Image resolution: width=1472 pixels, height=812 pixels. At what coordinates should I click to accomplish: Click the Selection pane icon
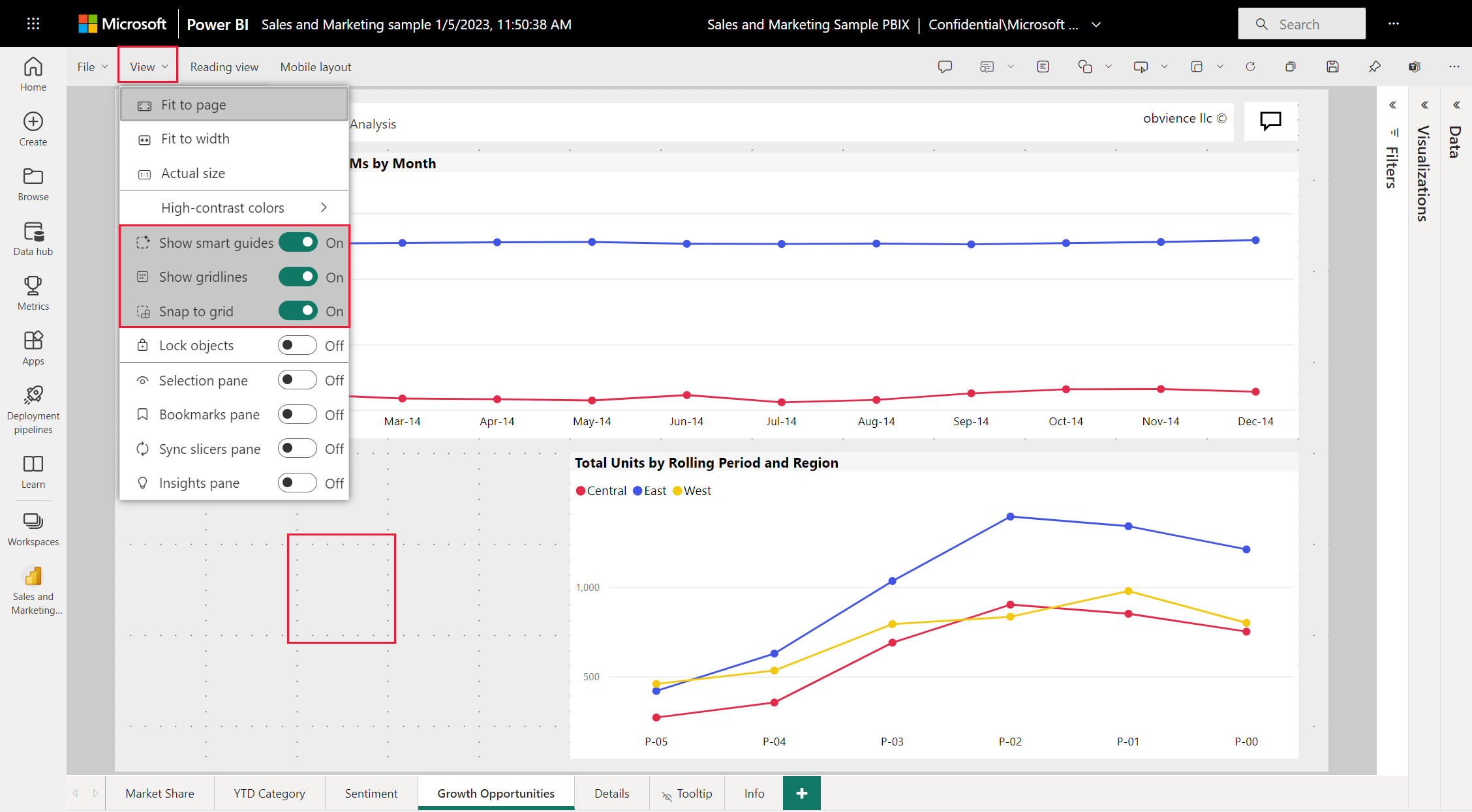[142, 380]
